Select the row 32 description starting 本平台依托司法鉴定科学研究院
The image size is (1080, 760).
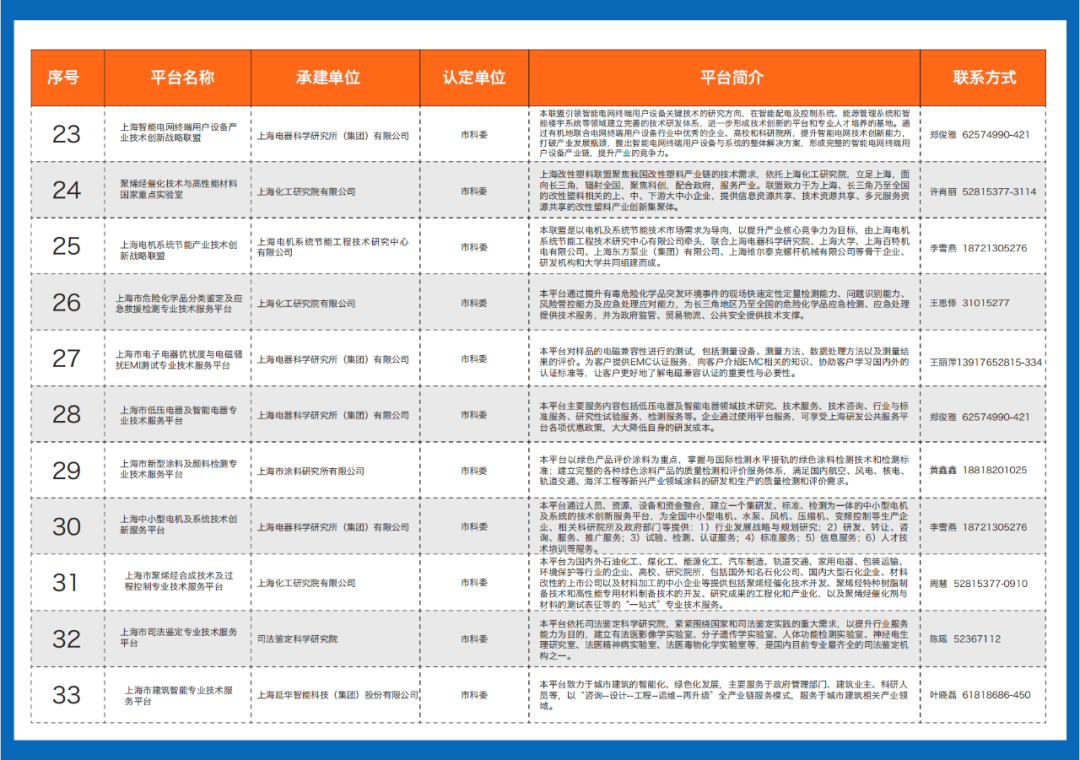point(725,639)
